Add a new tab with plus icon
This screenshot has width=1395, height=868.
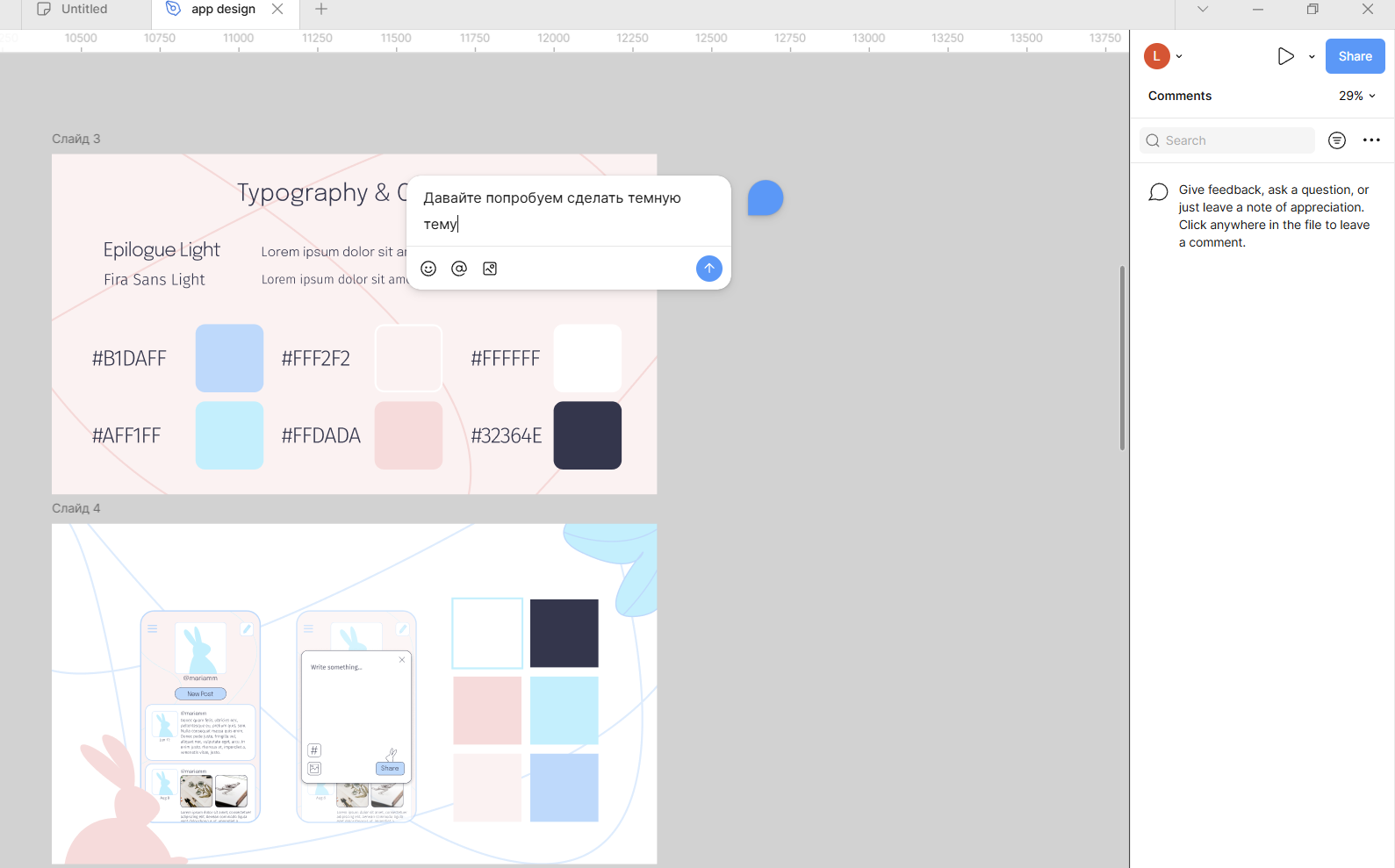[x=321, y=9]
